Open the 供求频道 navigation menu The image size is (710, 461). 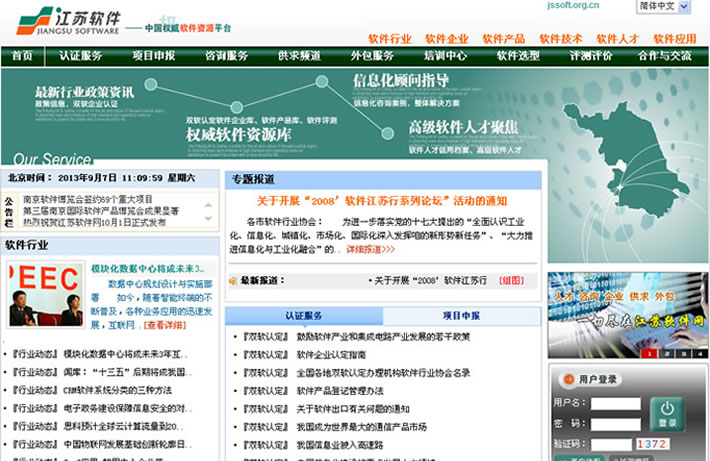[299, 56]
